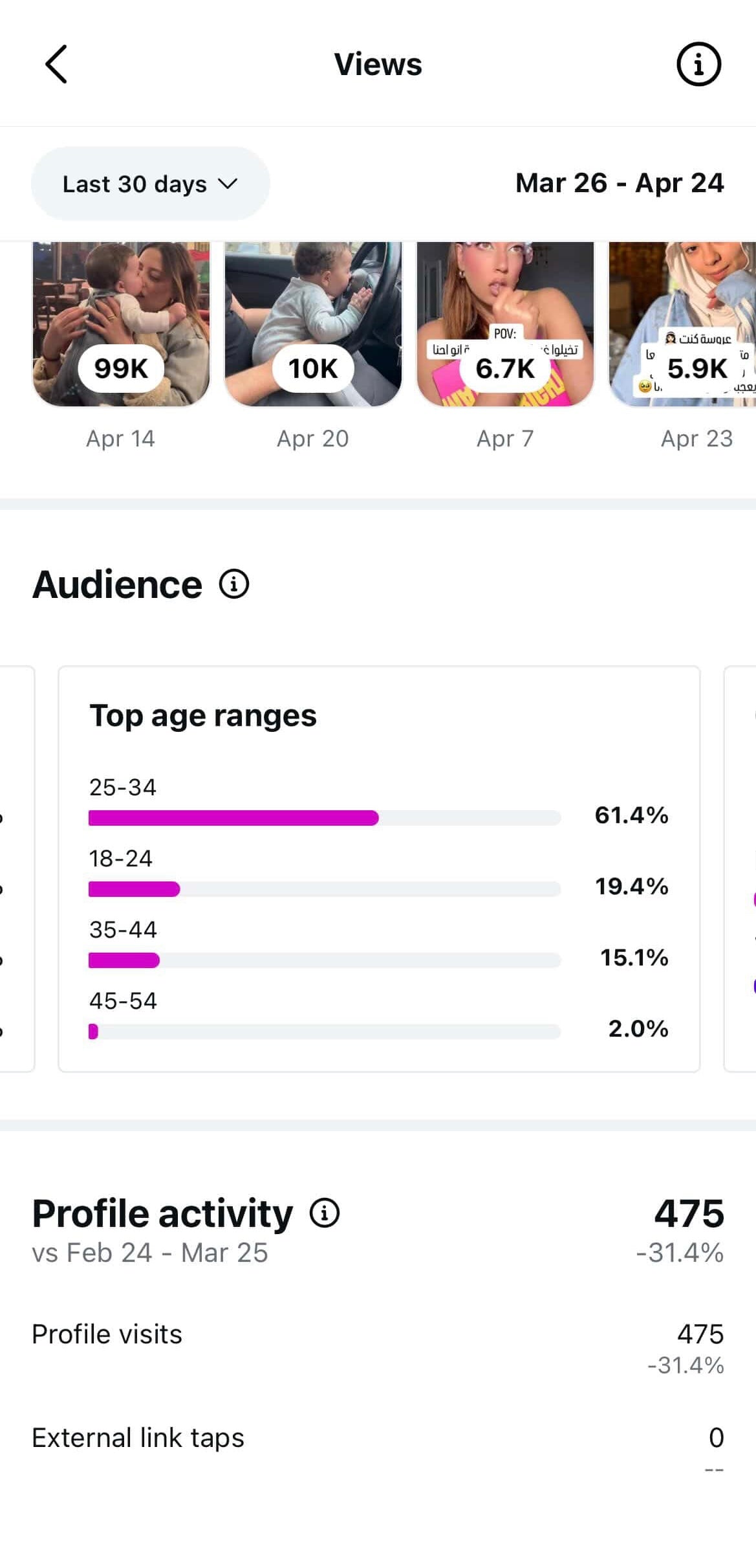Tap the Apr 23 date label
756x1568 pixels.
click(x=697, y=439)
